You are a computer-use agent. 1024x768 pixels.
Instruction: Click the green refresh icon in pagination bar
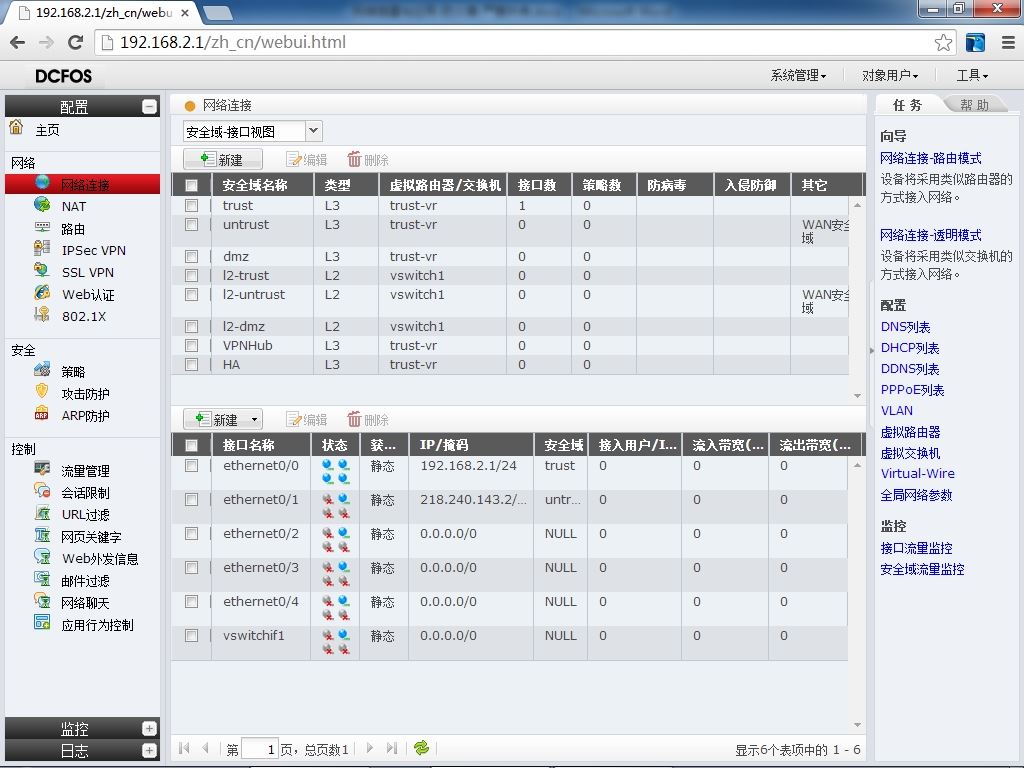point(421,748)
